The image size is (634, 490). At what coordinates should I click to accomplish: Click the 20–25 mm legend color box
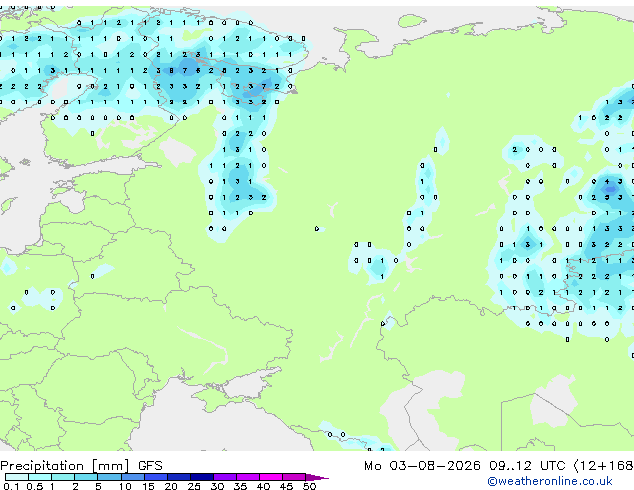pyautogui.click(x=178, y=477)
